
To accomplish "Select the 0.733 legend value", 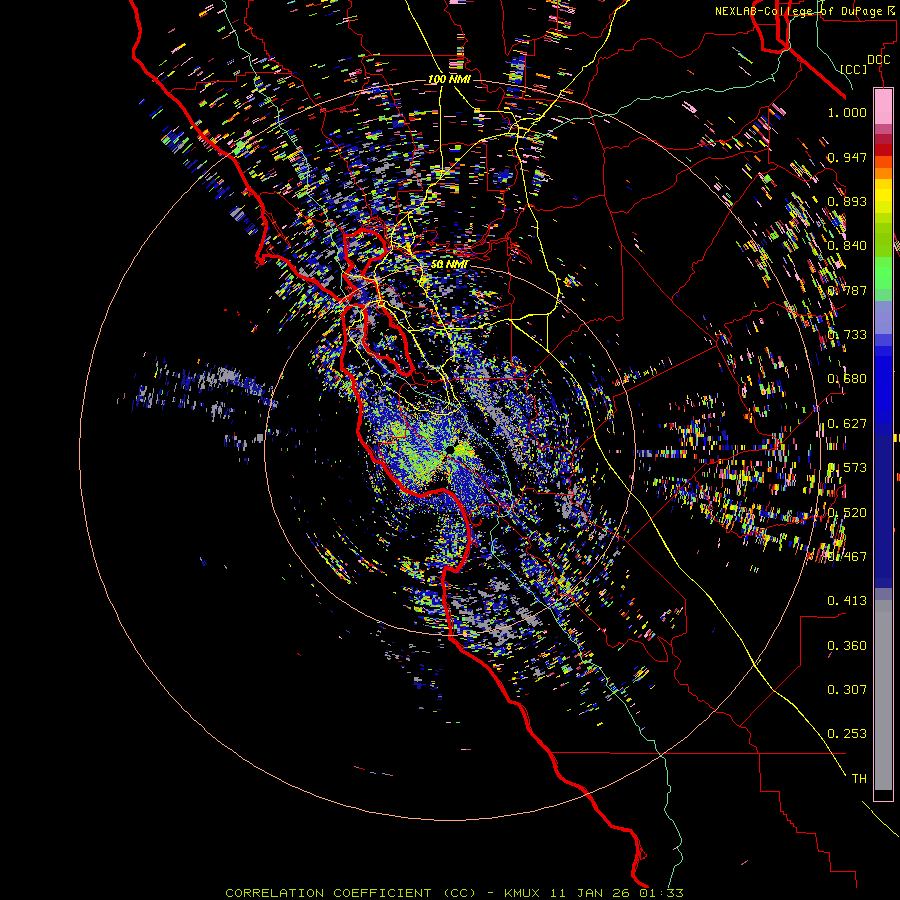I will click(x=847, y=335).
